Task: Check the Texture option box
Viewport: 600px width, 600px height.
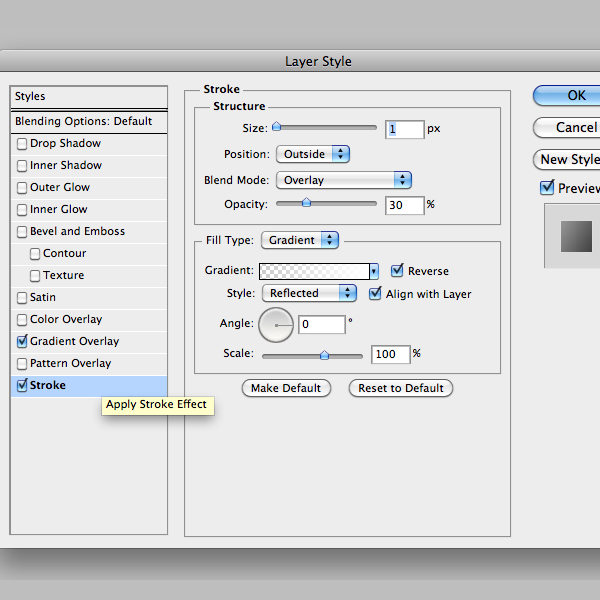Action: (x=35, y=276)
